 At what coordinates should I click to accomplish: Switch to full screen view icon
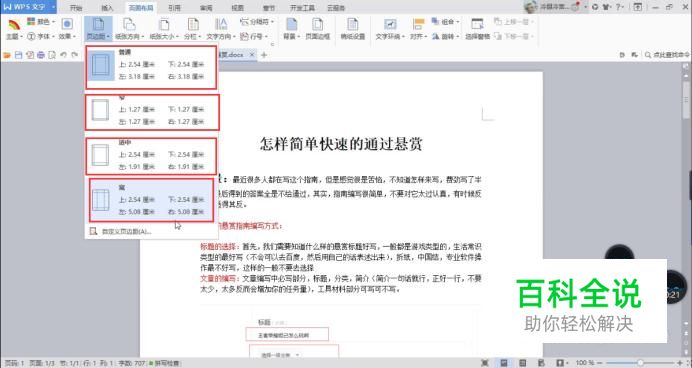pos(485,363)
